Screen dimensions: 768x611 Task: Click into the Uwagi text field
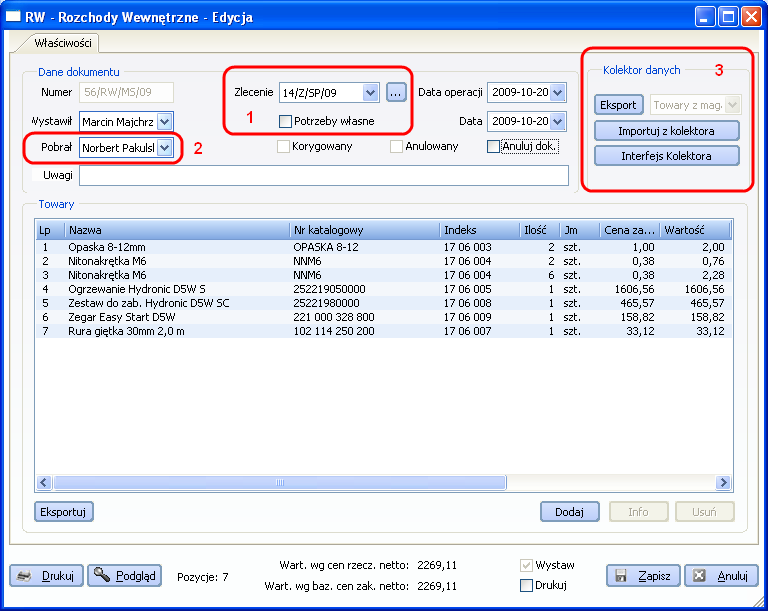click(x=324, y=175)
